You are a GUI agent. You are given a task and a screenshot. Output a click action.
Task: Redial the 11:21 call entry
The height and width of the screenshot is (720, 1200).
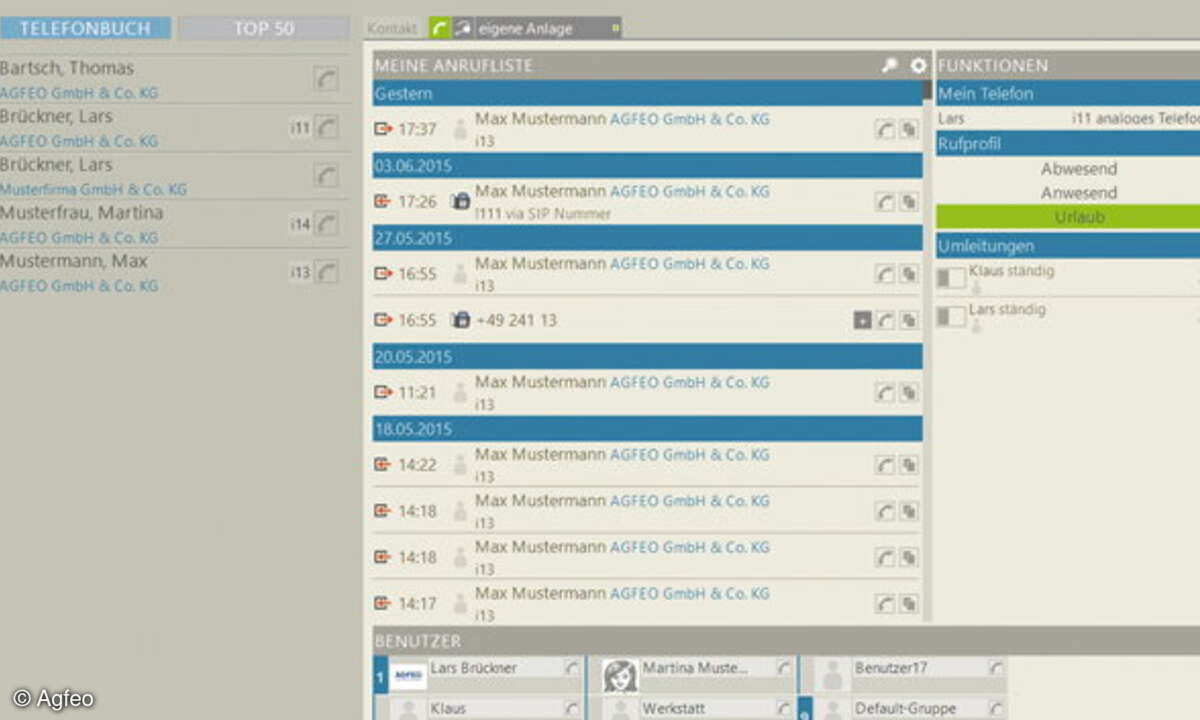885,393
